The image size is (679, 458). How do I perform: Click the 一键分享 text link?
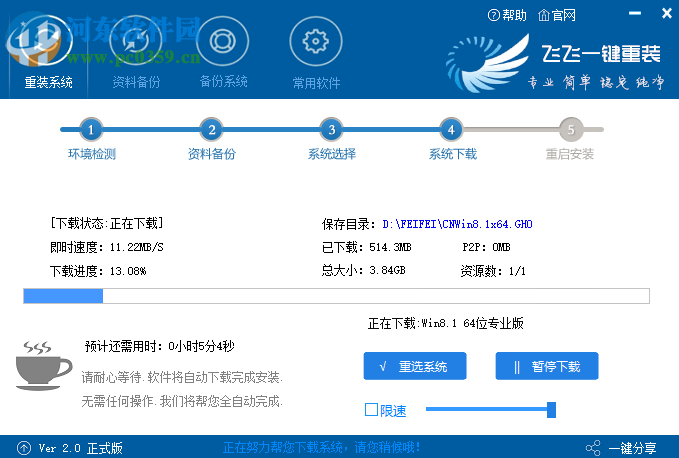coord(633,448)
